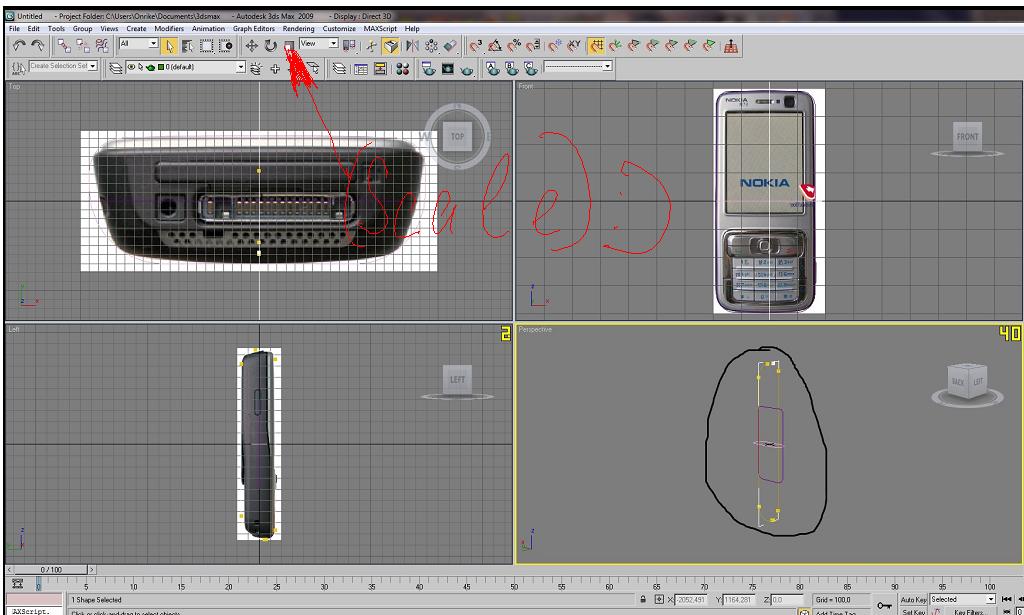Open the Material Editor icon
Image resolution: width=1024 pixels, height=615 pixels.
(403, 68)
